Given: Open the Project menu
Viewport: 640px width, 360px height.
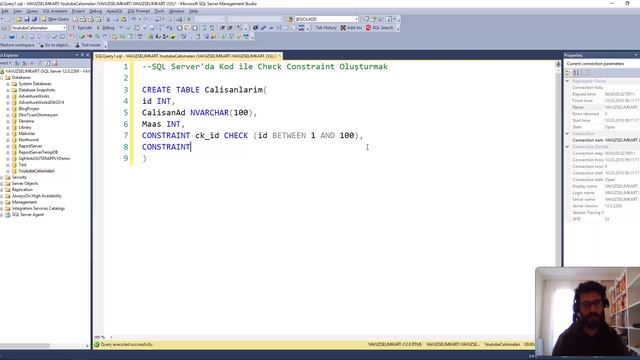Looking at the screenshot, I should (x=78, y=11).
